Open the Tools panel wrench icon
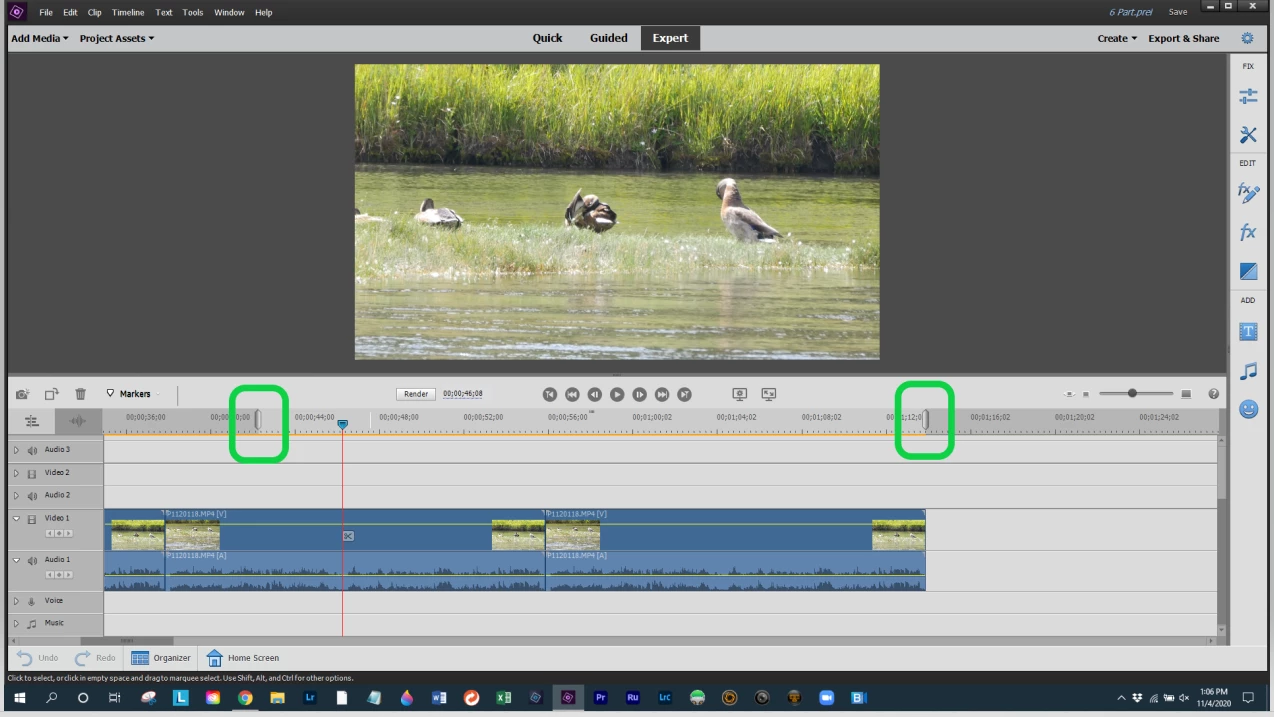The image size is (1274, 717). [1248, 135]
